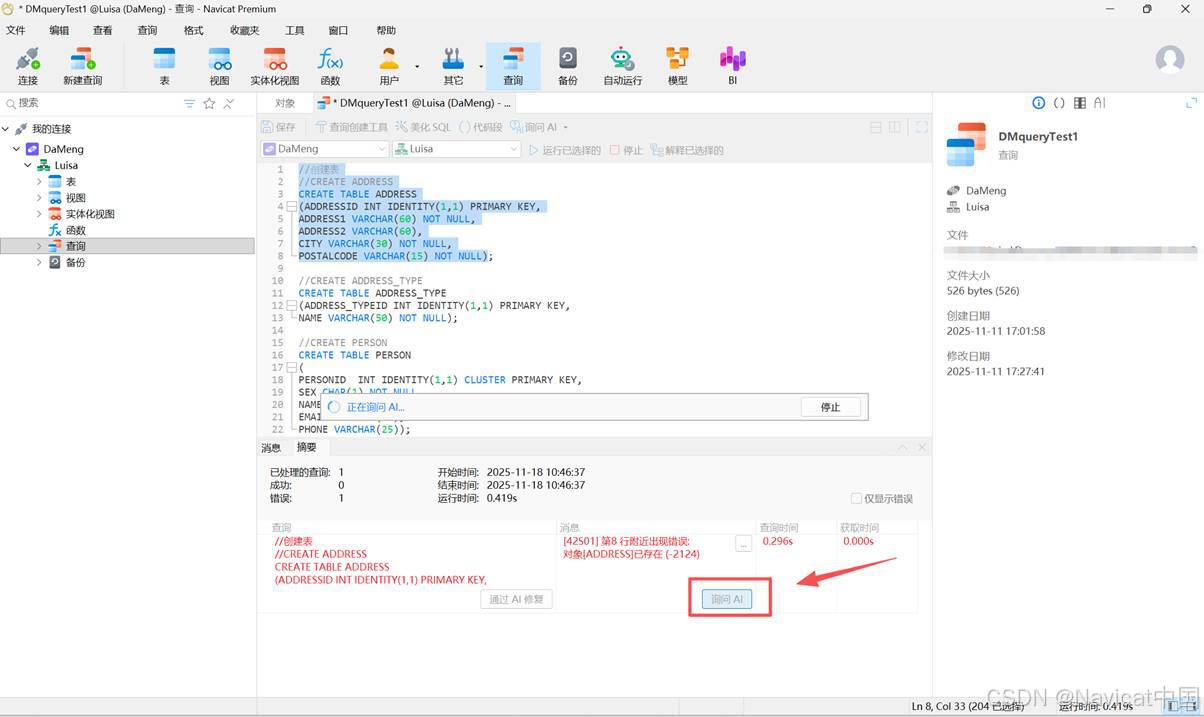
Task: Collapse code fold marker at line 4
Action: point(291,207)
